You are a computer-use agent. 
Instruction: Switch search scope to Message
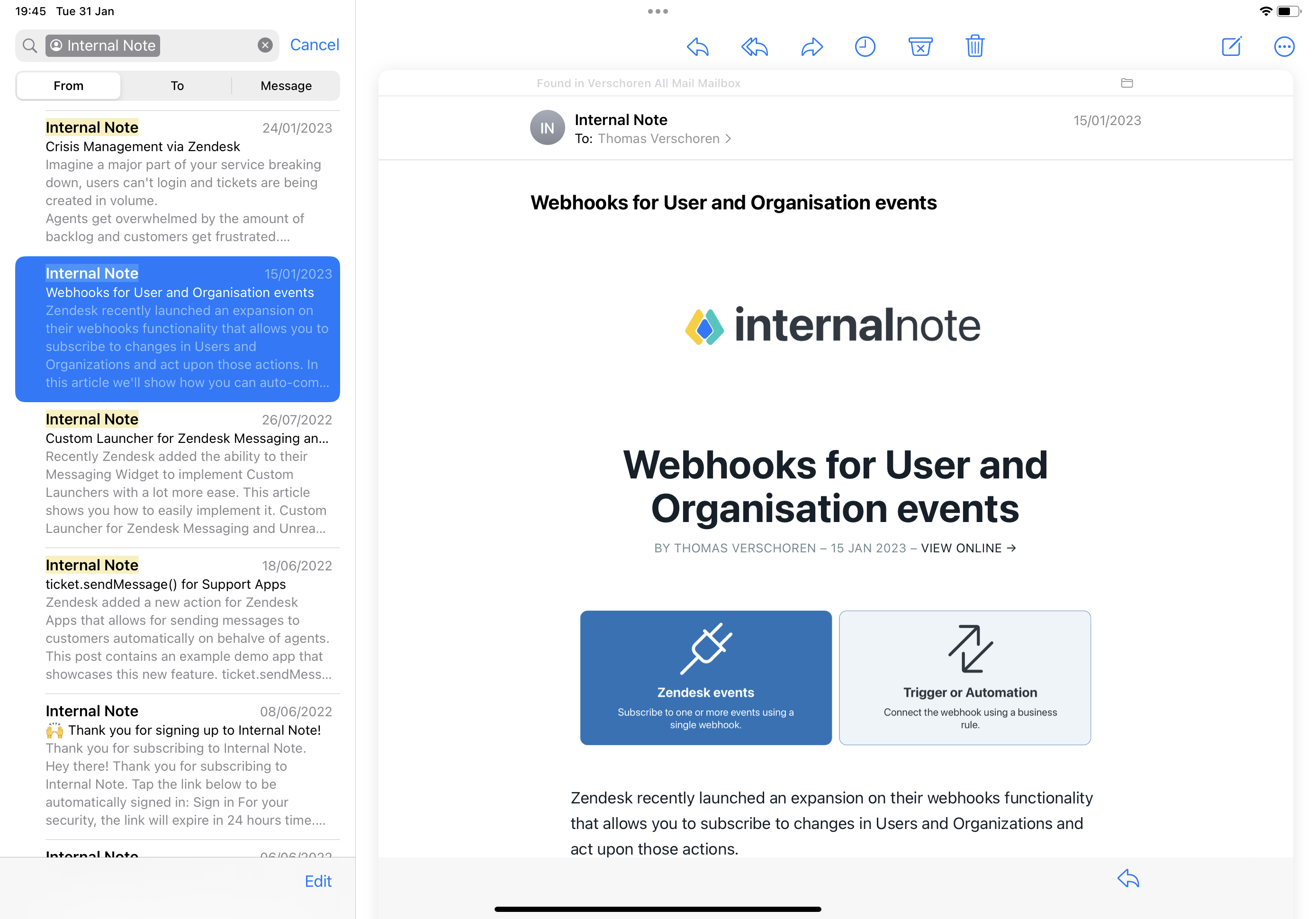tap(286, 85)
